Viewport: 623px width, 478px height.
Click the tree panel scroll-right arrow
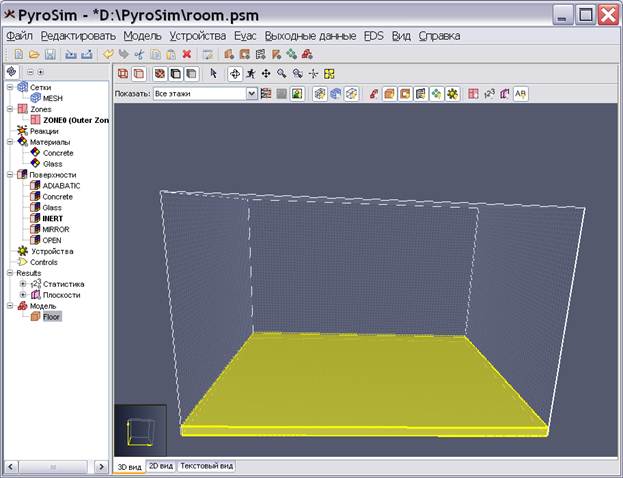[x=101, y=466]
